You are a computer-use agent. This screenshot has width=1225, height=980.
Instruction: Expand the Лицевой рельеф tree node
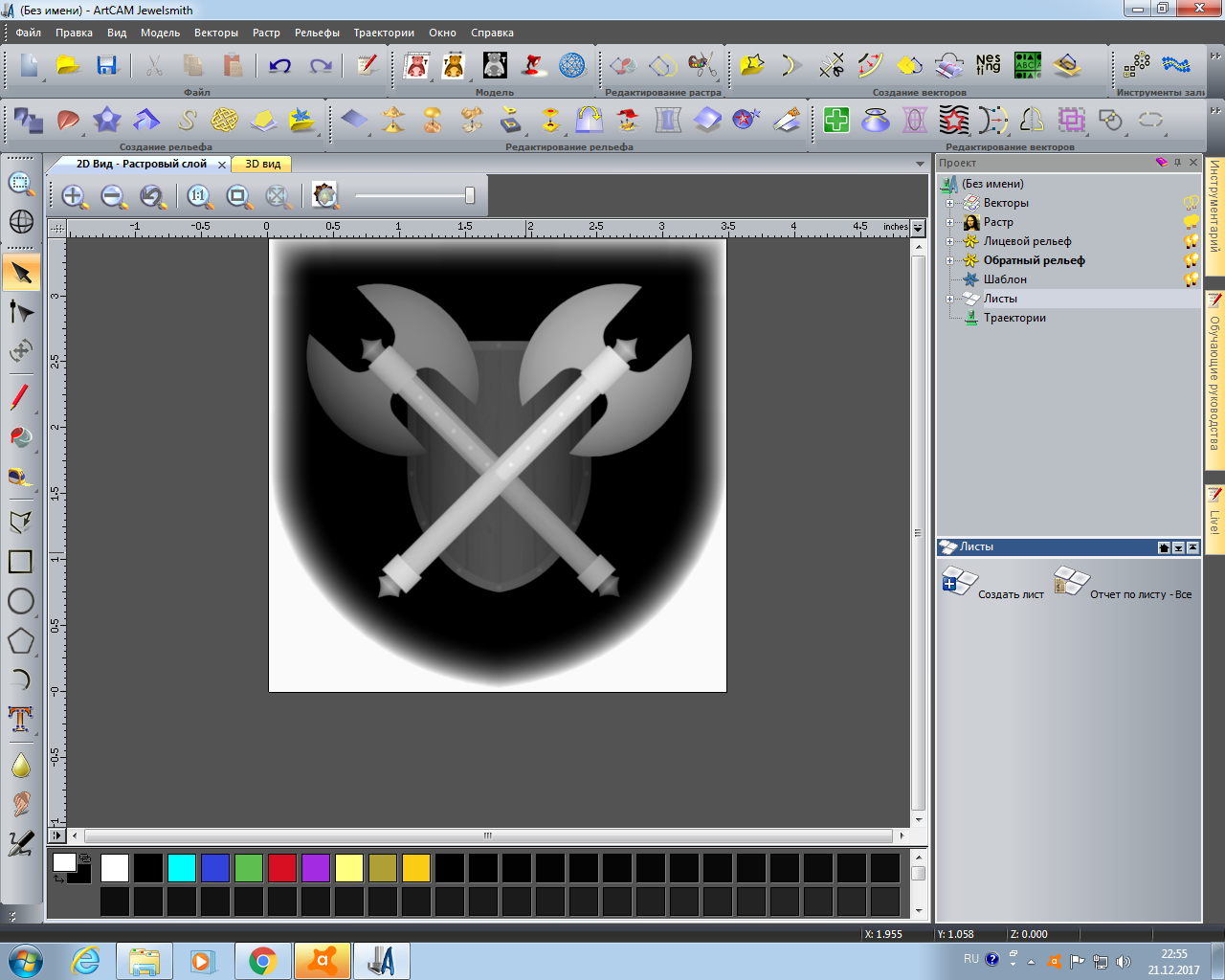coord(949,241)
